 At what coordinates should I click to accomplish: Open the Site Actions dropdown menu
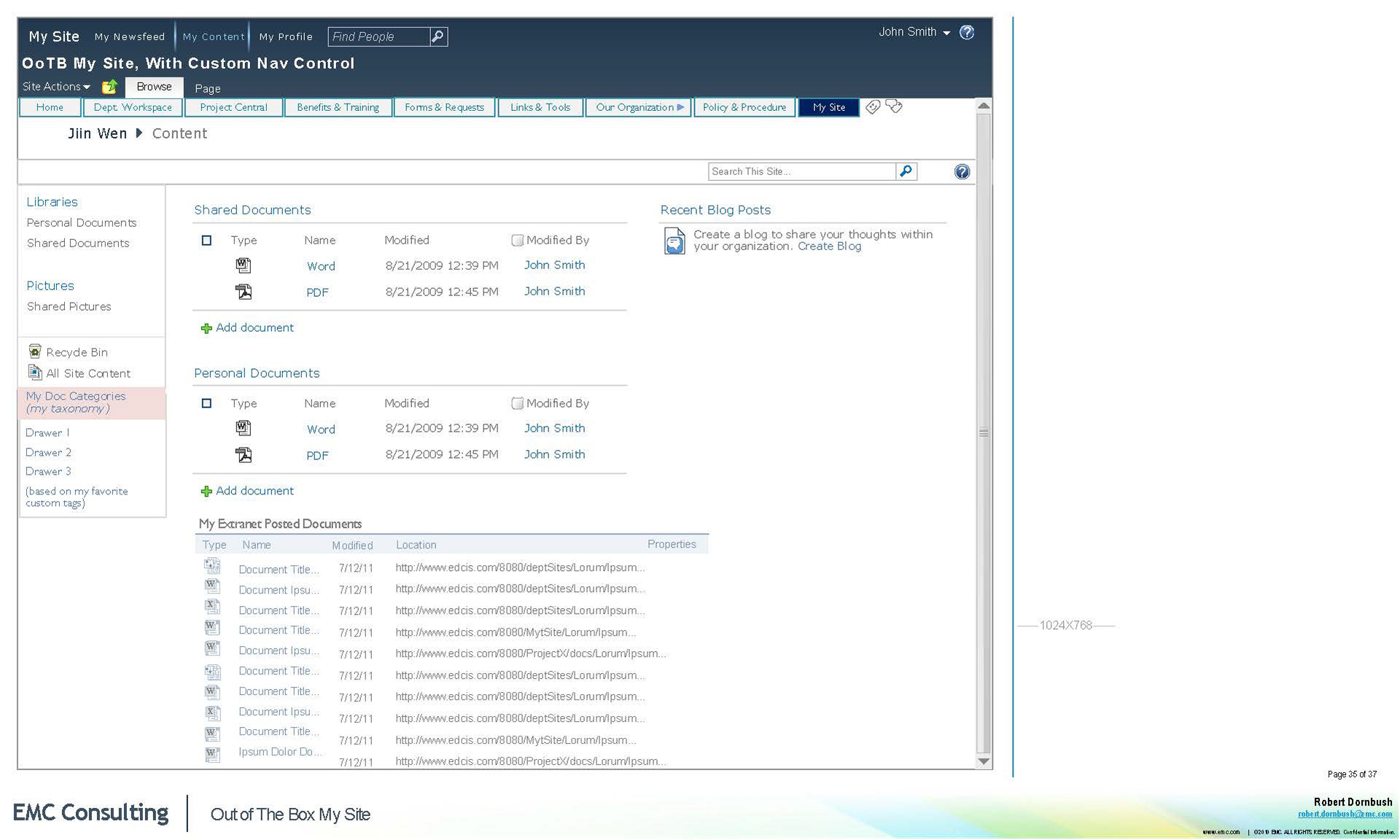pyautogui.click(x=56, y=87)
